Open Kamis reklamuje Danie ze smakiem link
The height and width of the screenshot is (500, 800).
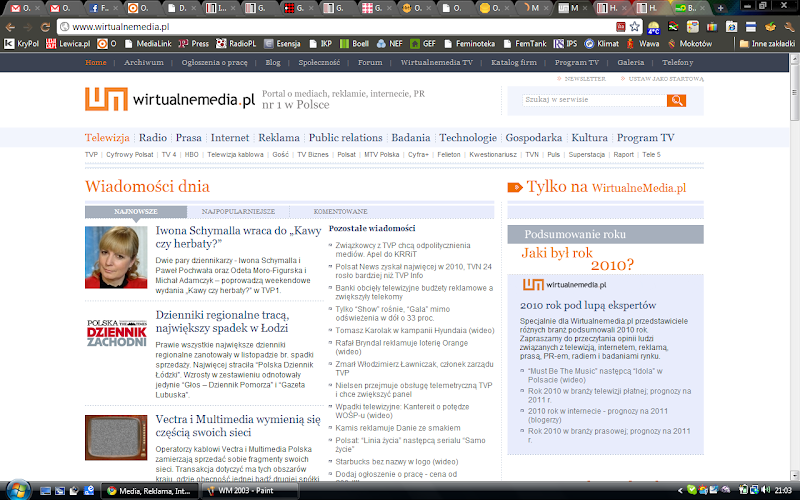(397, 428)
